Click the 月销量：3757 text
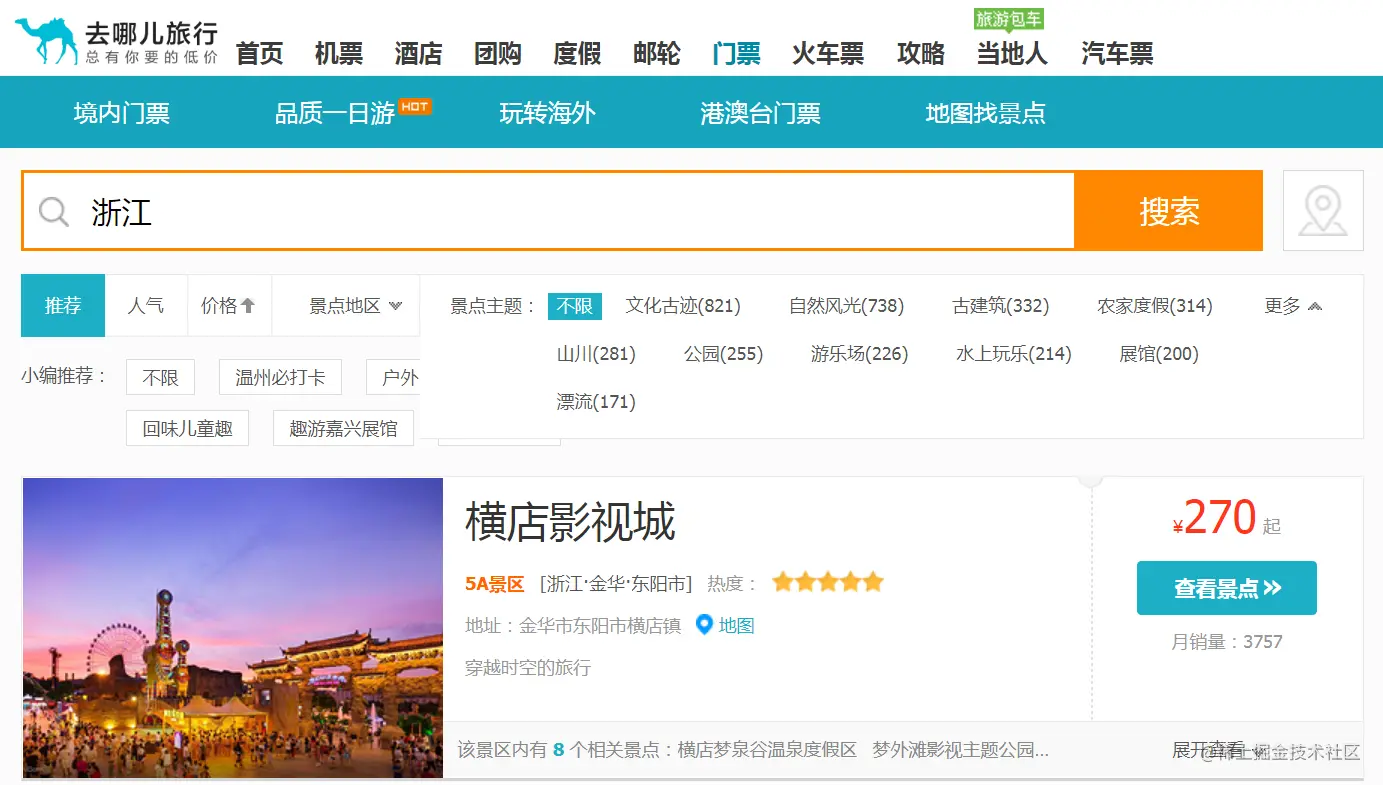This screenshot has width=1383, height=785. point(1226,642)
